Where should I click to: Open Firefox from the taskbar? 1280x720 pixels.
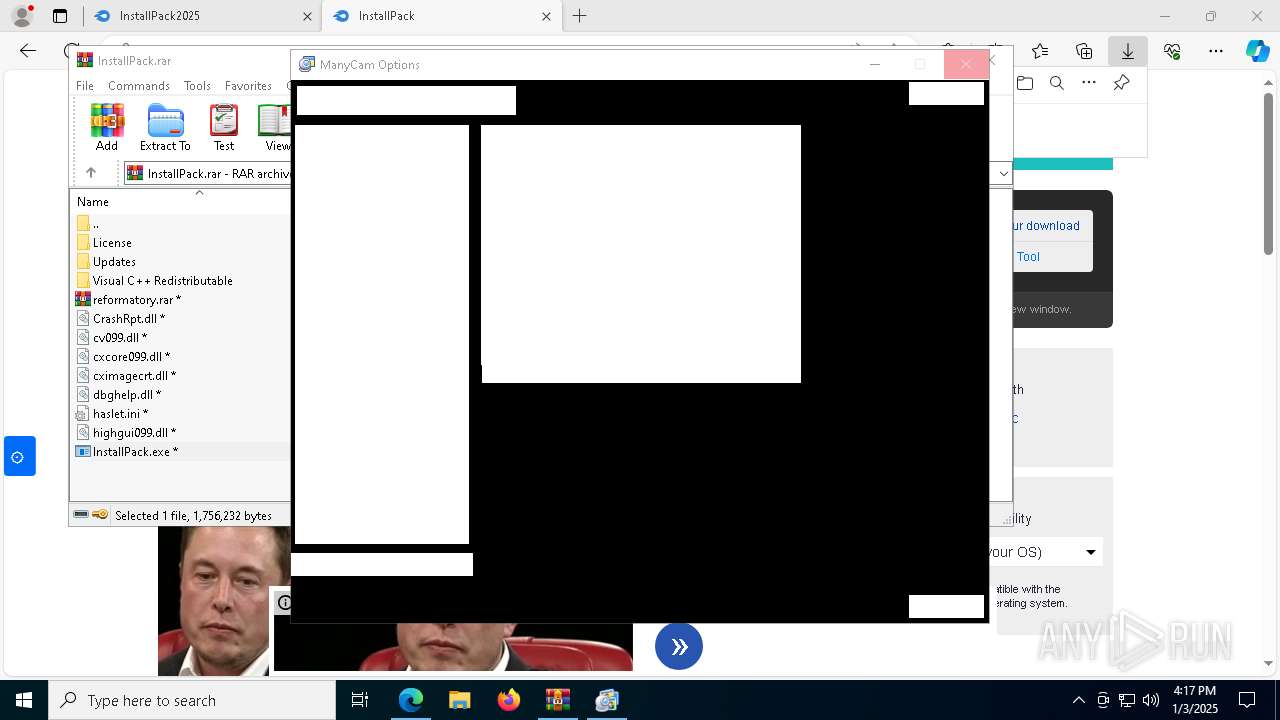tap(509, 700)
